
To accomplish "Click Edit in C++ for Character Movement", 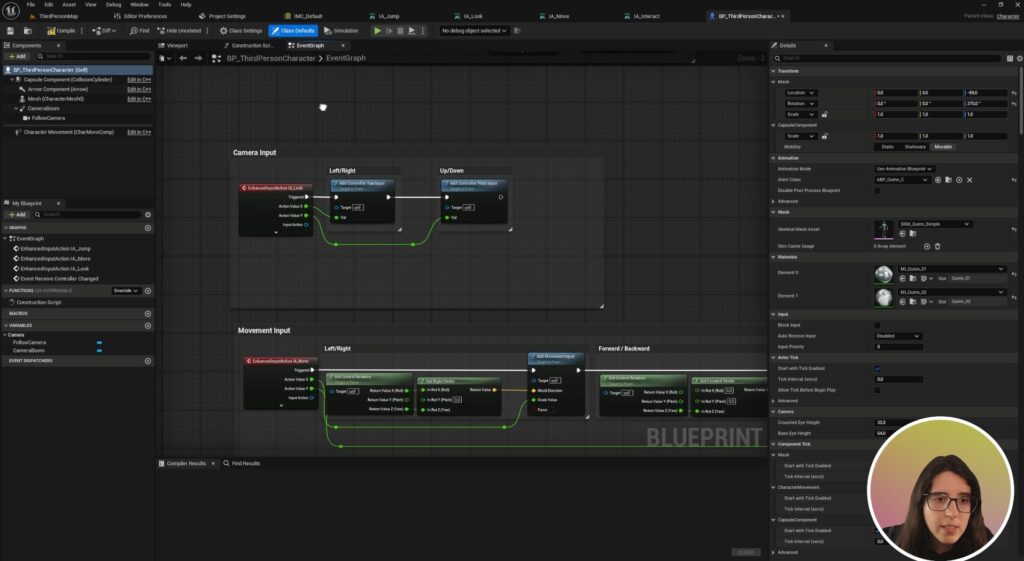I will pyautogui.click(x=139, y=132).
